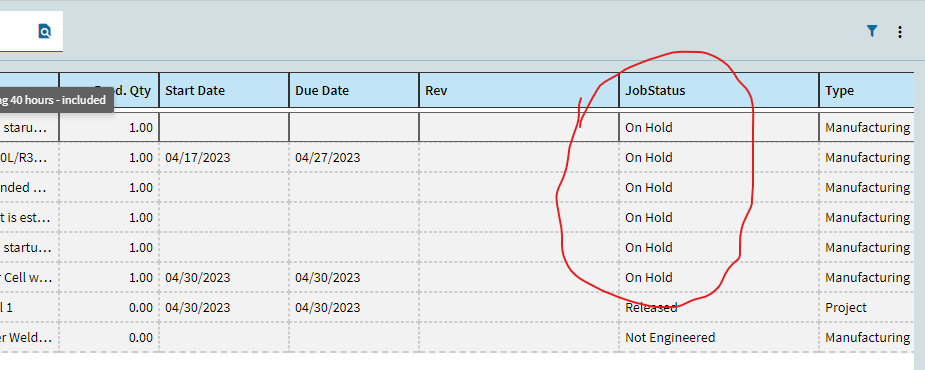Click the Rev column header
This screenshot has height=370, width=925.
pyautogui.click(x=519, y=90)
